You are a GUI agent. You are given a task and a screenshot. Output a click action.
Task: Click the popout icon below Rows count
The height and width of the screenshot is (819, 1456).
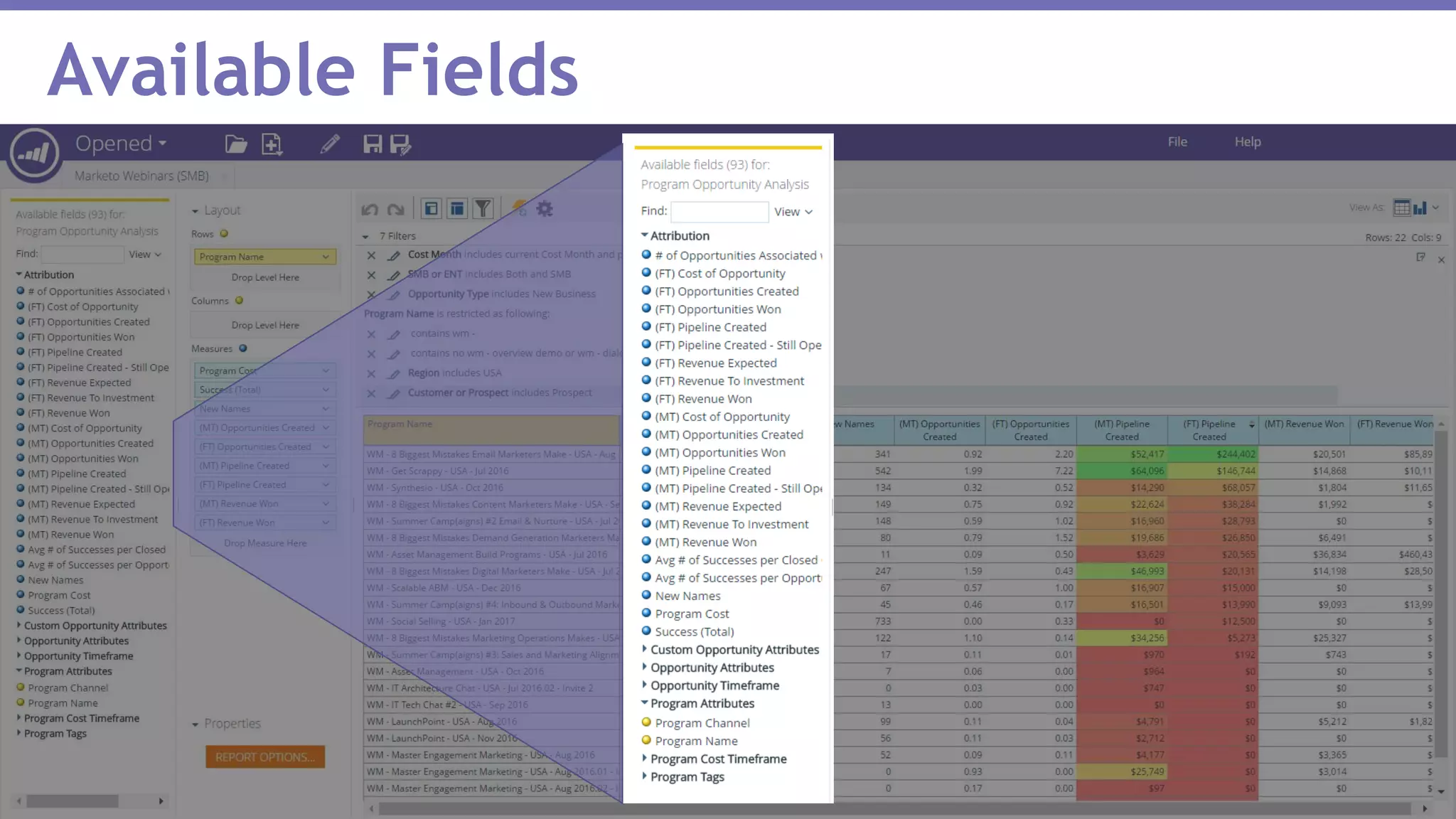tap(1420, 257)
